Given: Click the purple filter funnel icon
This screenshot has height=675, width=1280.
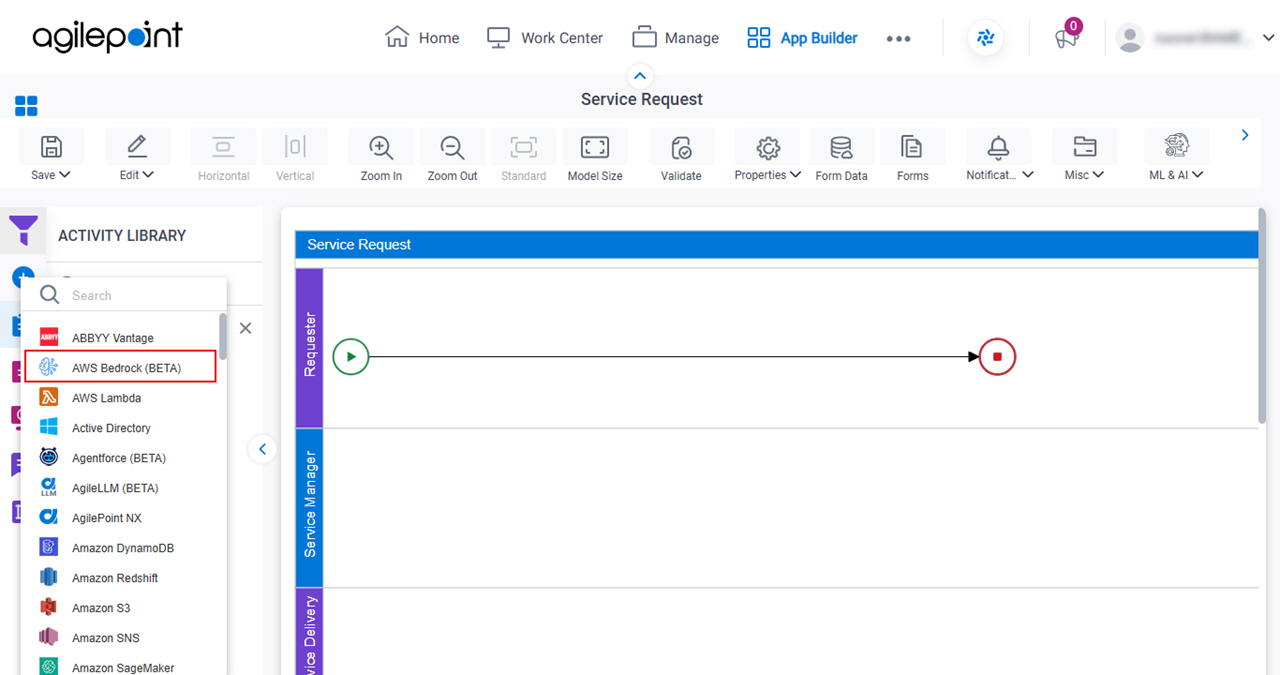Looking at the screenshot, I should (23, 230).
